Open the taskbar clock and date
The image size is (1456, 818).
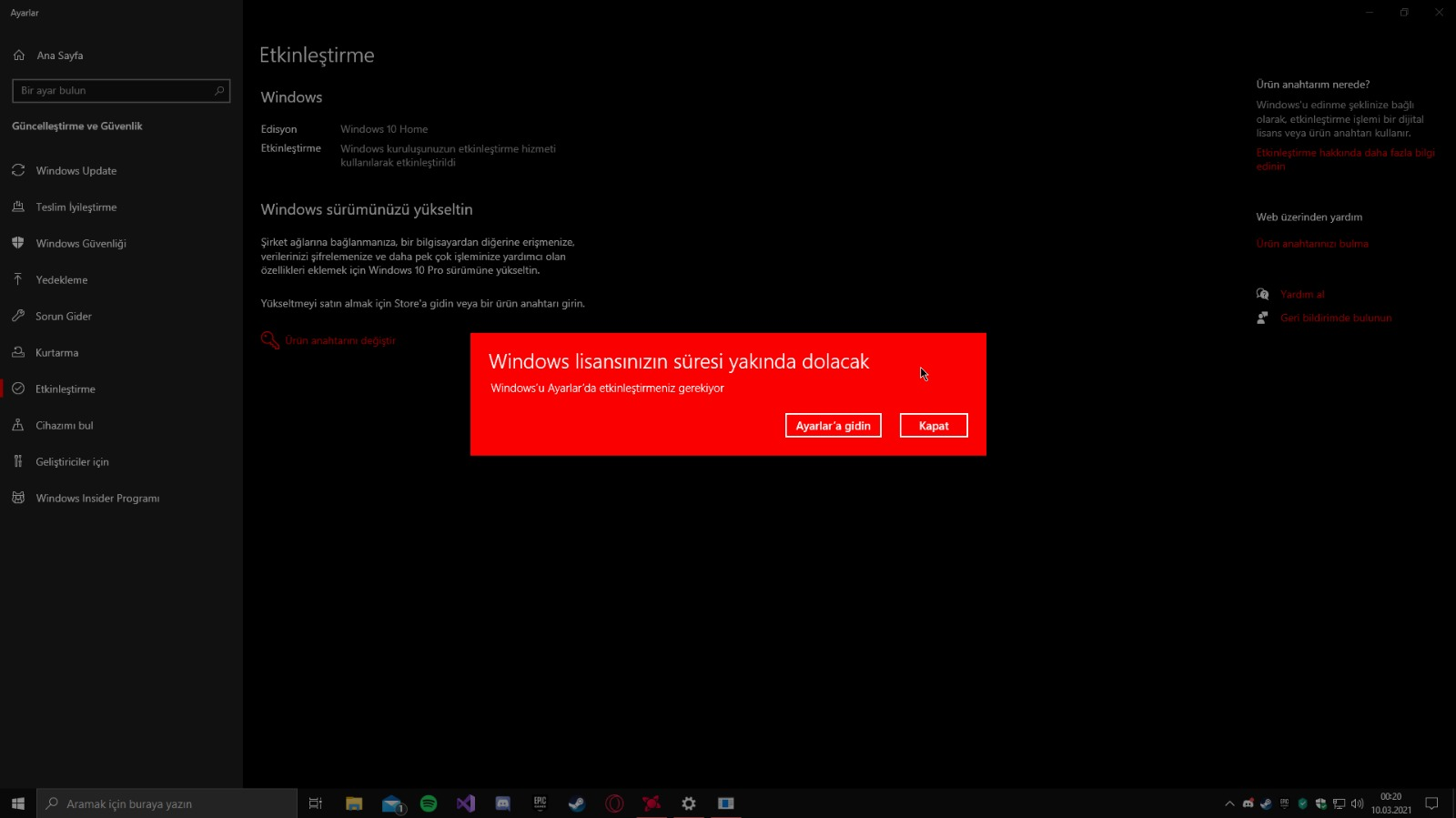point(1391,803)
